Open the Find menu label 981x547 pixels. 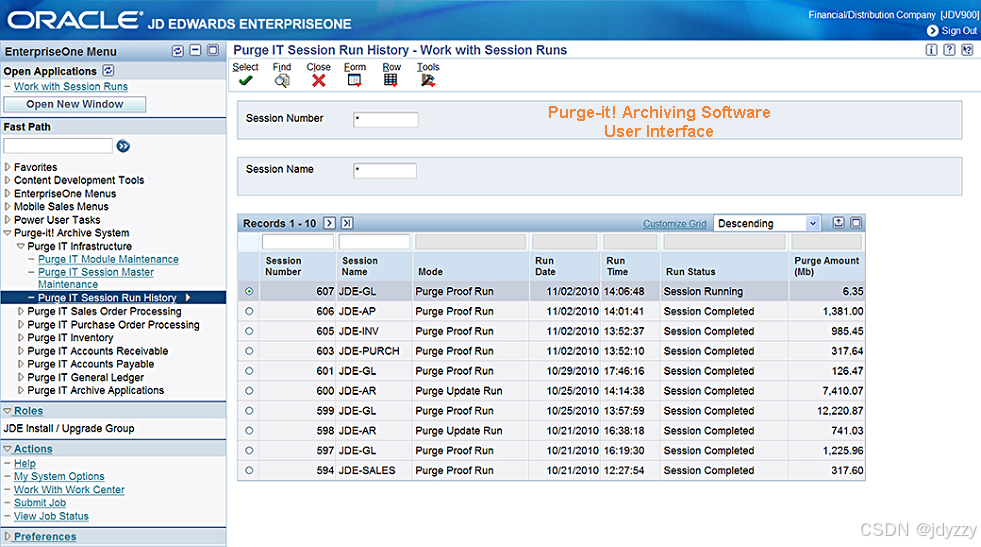pos(282,67)
